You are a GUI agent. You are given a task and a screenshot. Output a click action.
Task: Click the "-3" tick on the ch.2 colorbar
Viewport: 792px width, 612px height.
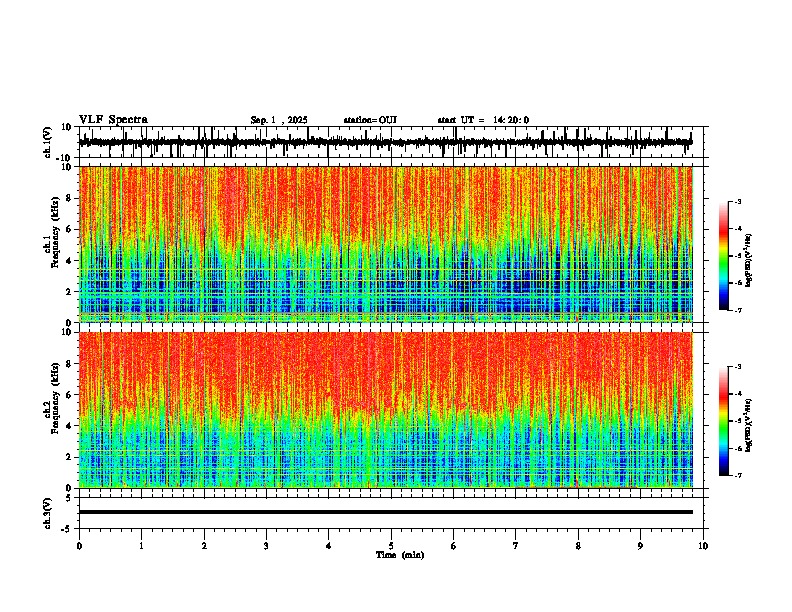737,367
